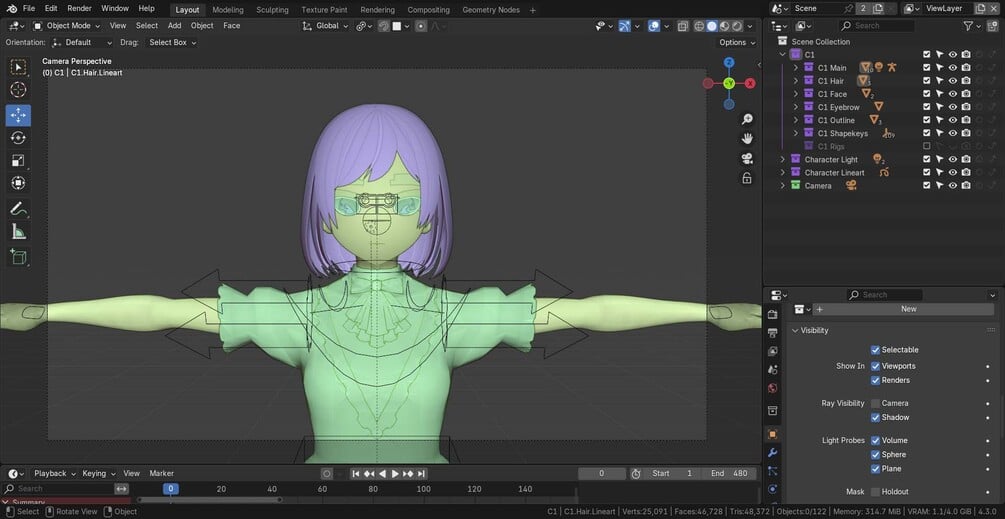Switch to the Sculpting workspace tab
The width and height of the screenshot is (1005, 519).
272,10
